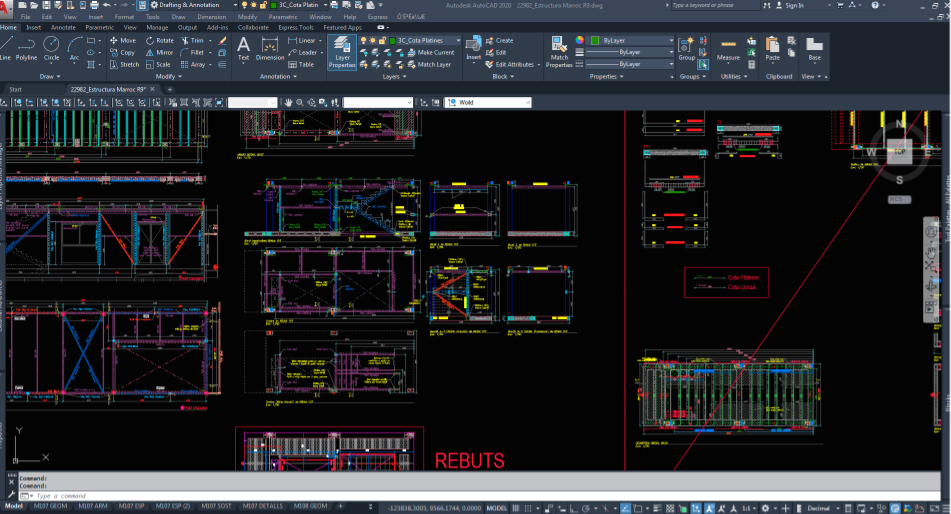The width and height of the screenshot is (951, 514).
Task: Click the Fillet tool
Action: click(193, 53)
